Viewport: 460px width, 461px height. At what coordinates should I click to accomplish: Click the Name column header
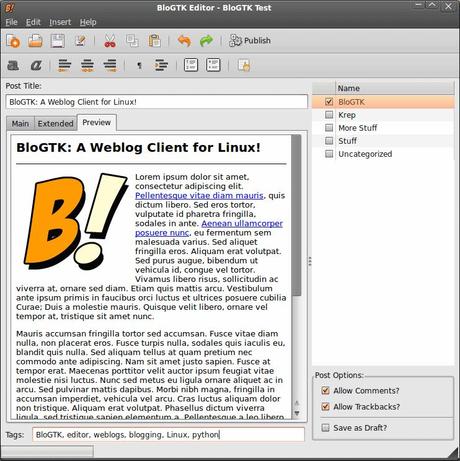coord(395,88)
